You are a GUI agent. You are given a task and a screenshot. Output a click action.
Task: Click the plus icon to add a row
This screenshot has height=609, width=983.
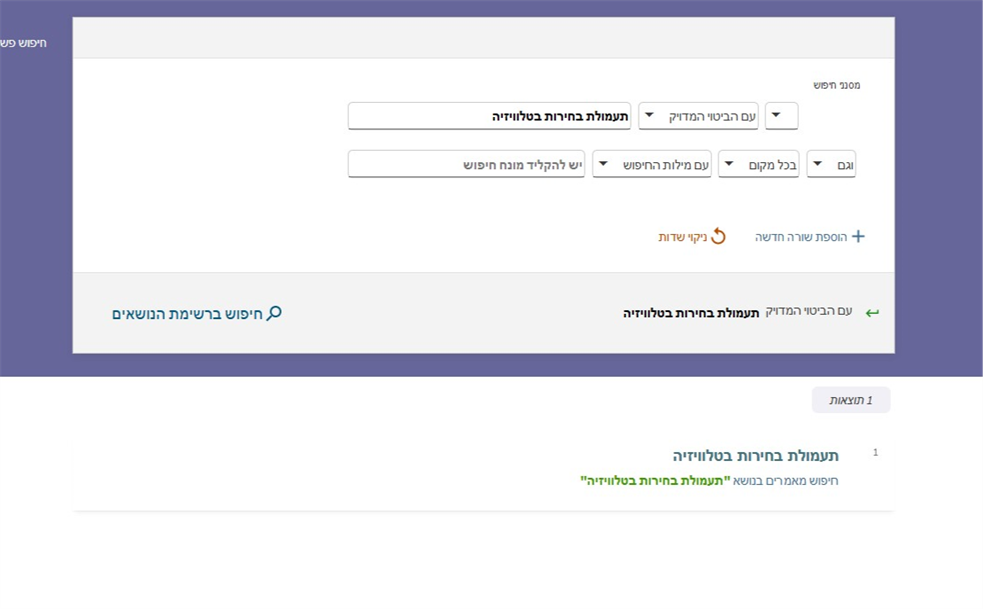tap(857, 237)
